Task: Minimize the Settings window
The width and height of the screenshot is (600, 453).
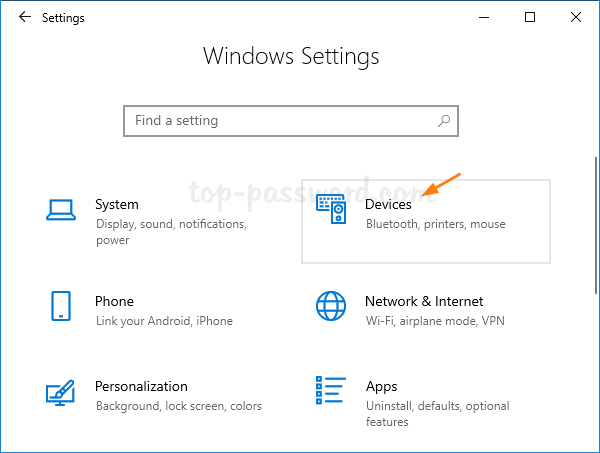Action: (484, 17)
